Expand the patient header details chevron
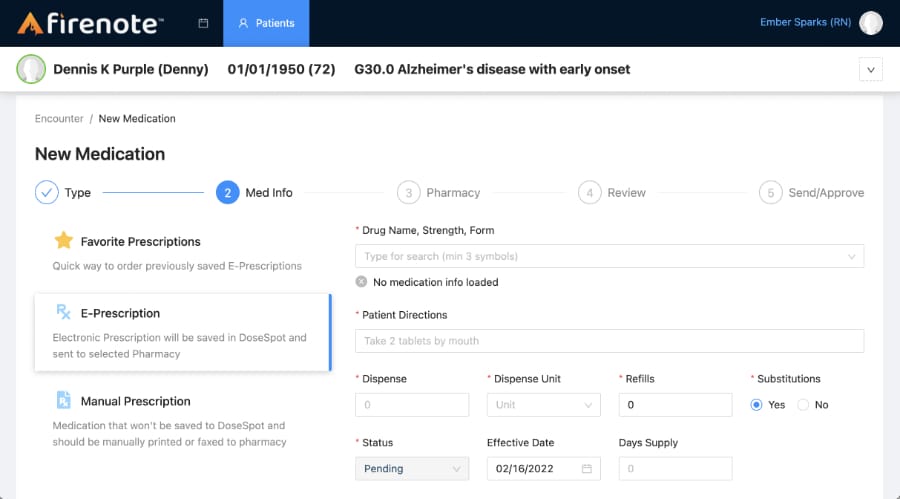900x499 pixels. click(x=871, y=69)
